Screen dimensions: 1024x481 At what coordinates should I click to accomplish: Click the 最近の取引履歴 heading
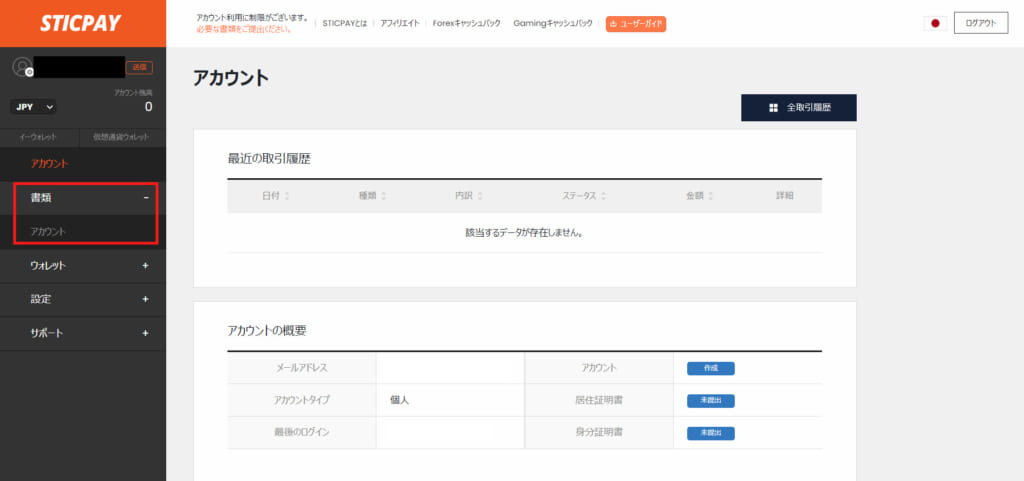click(x=269, y=159)
